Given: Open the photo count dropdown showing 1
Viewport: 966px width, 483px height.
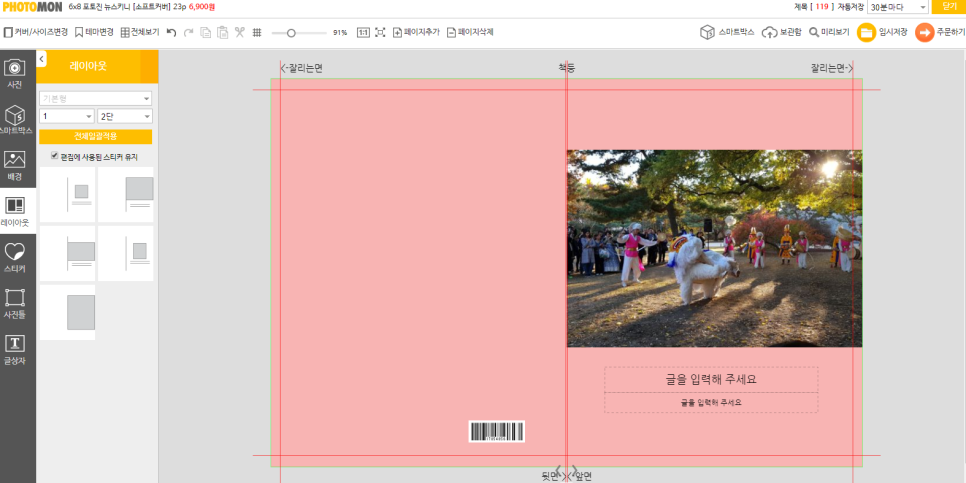Looking at the screenshot, I should 67,116.
